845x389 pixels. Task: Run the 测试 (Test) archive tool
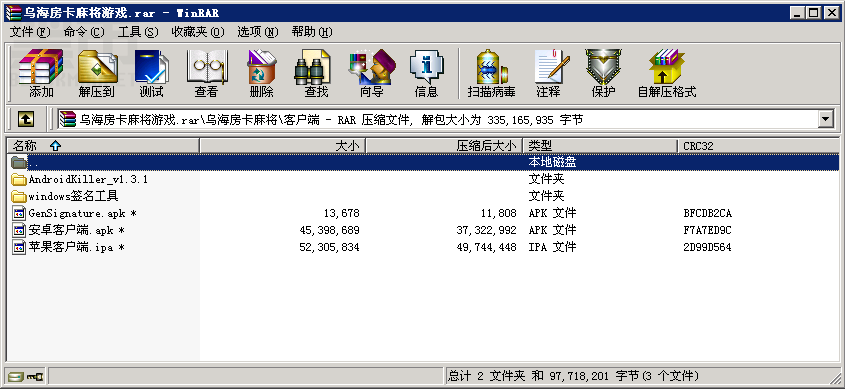pos(151,73)
